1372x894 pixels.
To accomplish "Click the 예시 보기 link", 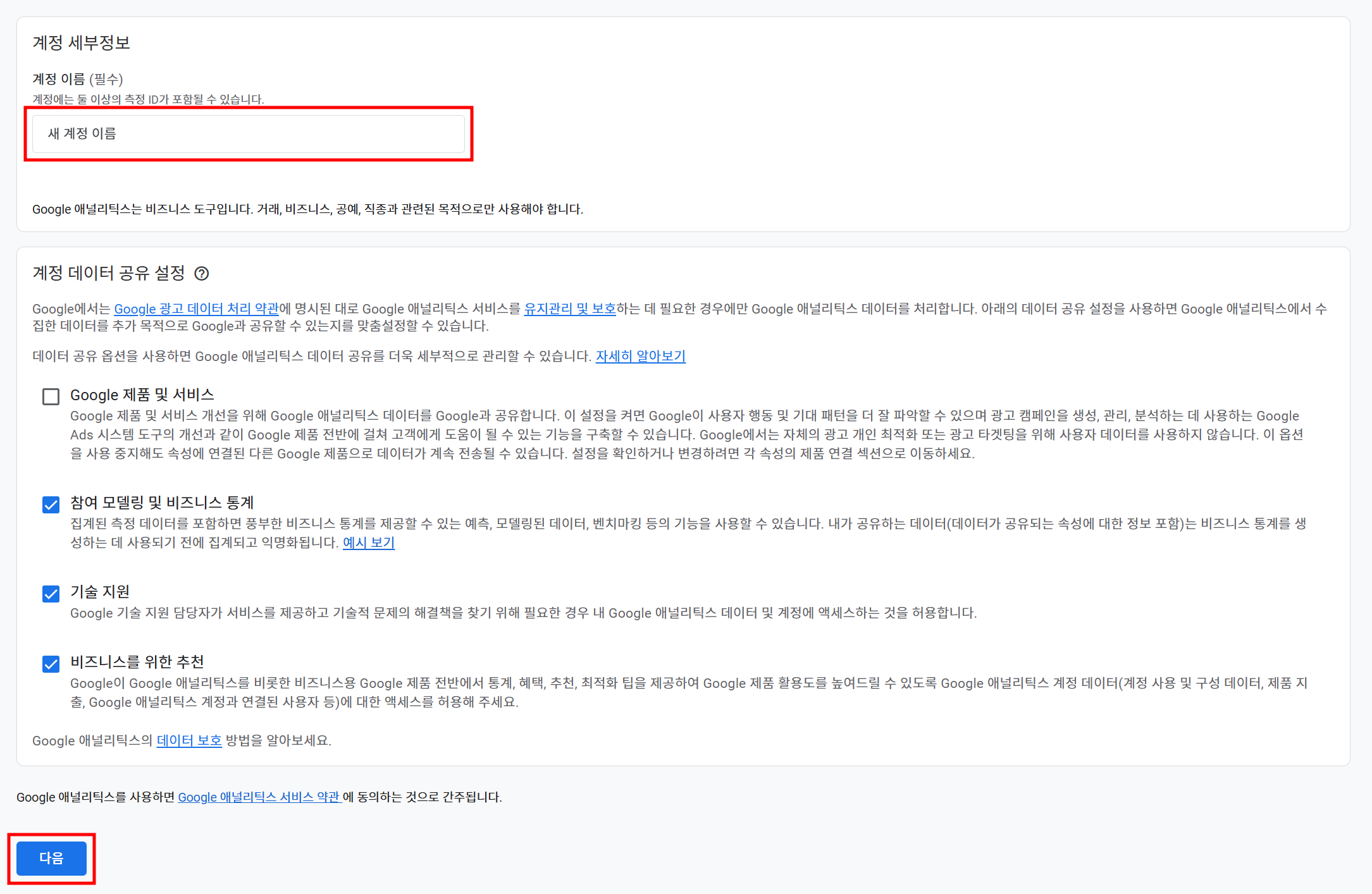I will tap(368, 542).
